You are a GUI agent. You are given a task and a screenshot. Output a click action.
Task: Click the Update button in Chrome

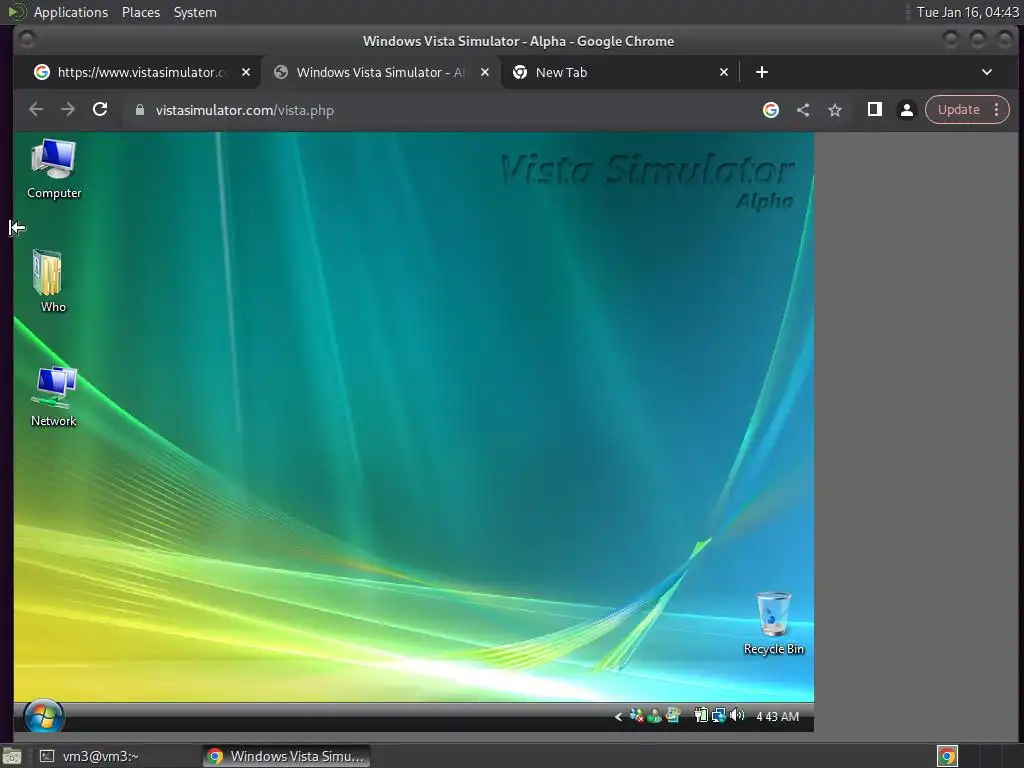(x=959, y=110)
